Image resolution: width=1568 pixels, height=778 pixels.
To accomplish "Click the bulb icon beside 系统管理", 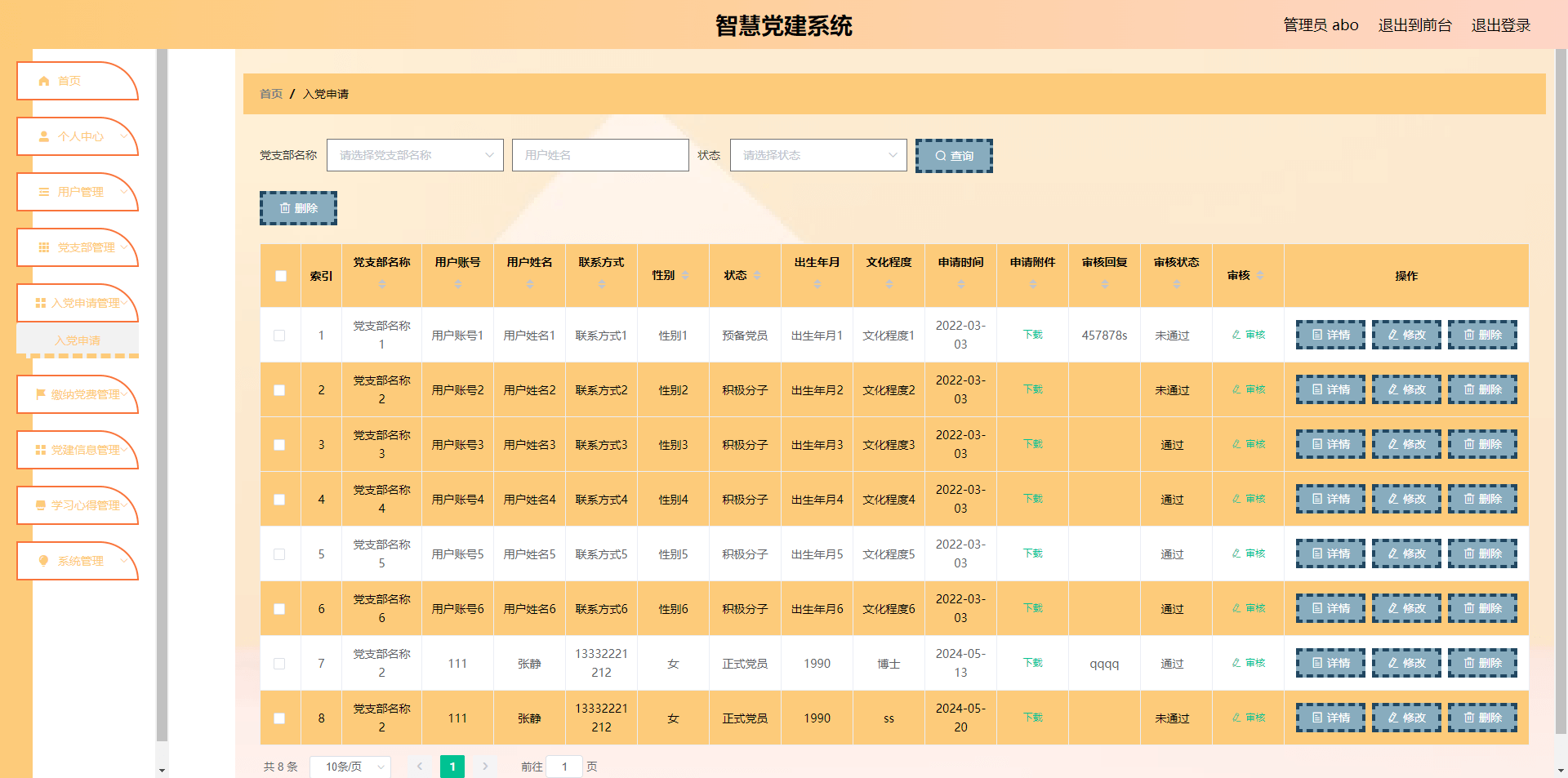I will 44,561.
